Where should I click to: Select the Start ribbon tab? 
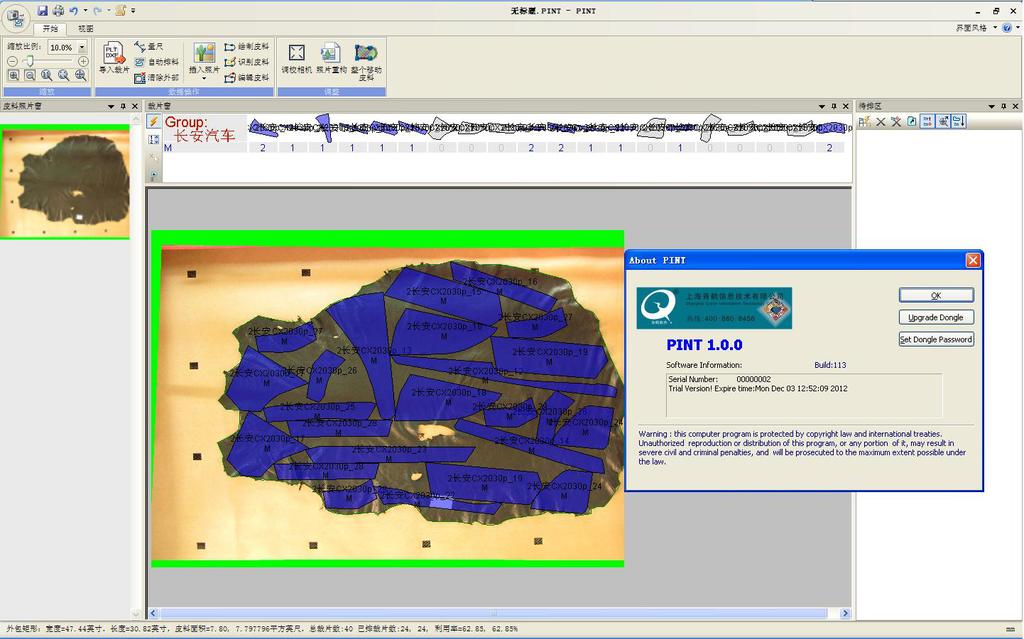(x=50, y=29)
